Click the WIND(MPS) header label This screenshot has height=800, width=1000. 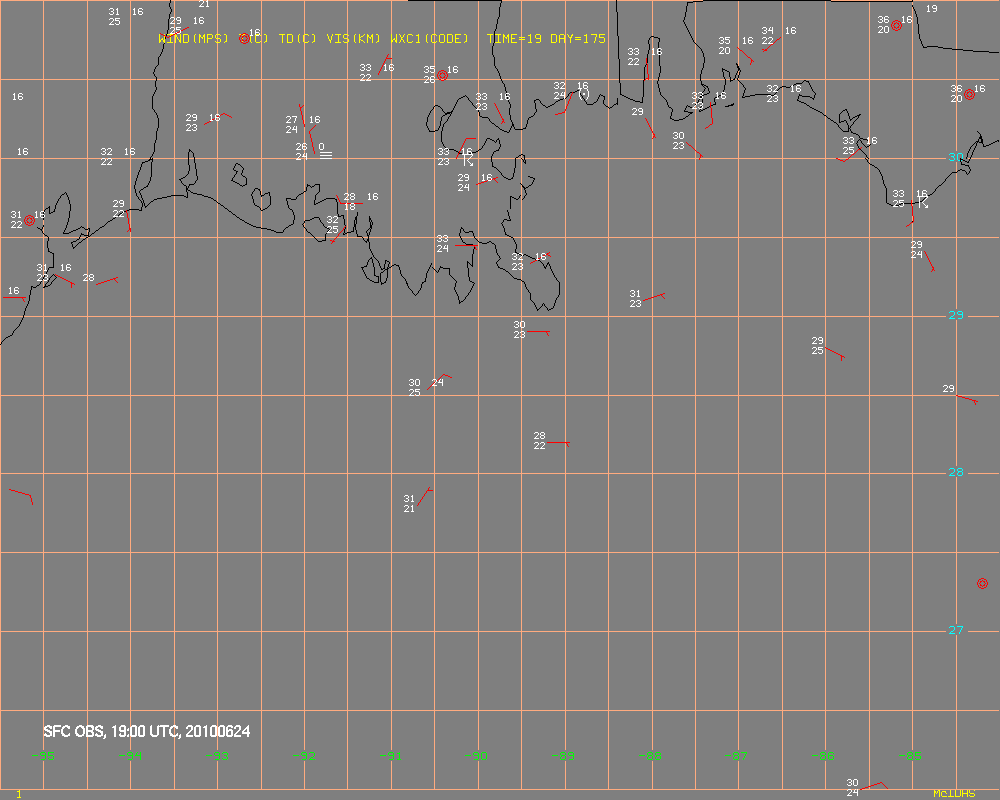coord(194,38)
